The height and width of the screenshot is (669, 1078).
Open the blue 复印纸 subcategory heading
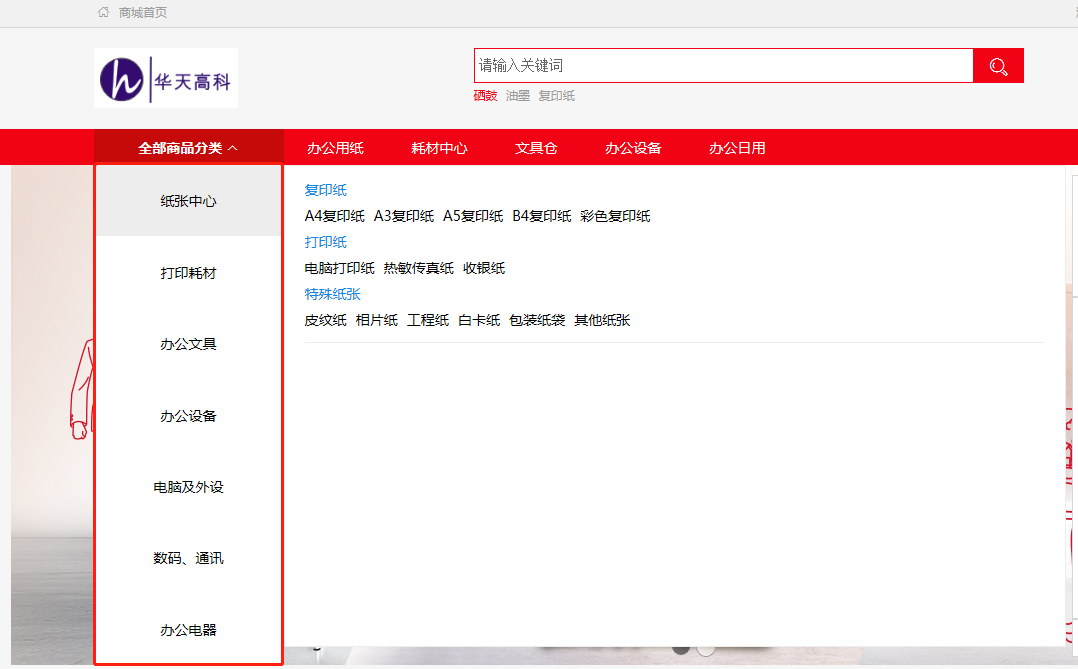326,190
